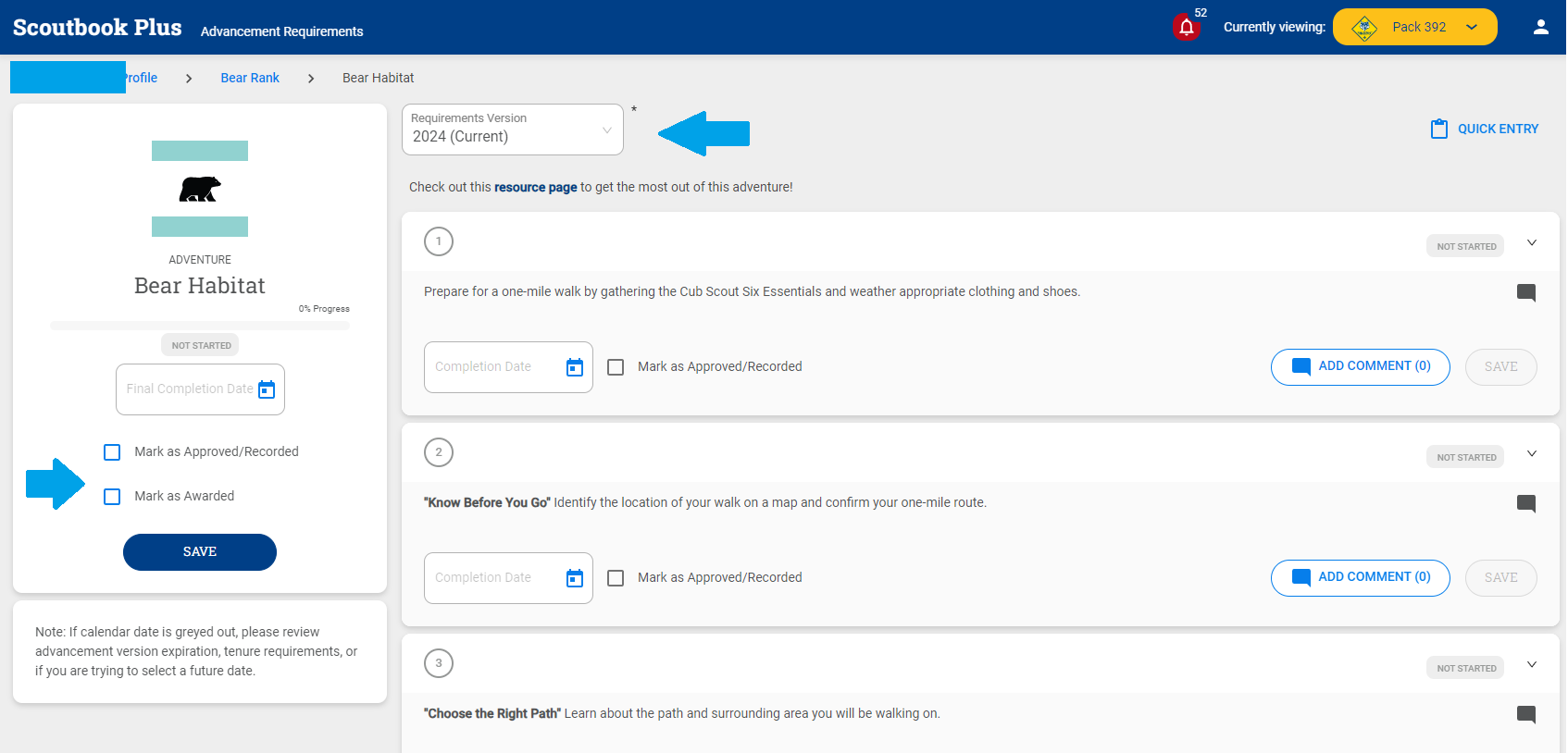Viewport: 1568px width, 753px height.
Task: Click the Not Started badge on requirement 3
Action: pyautogui.click(x=1466, y=668)
